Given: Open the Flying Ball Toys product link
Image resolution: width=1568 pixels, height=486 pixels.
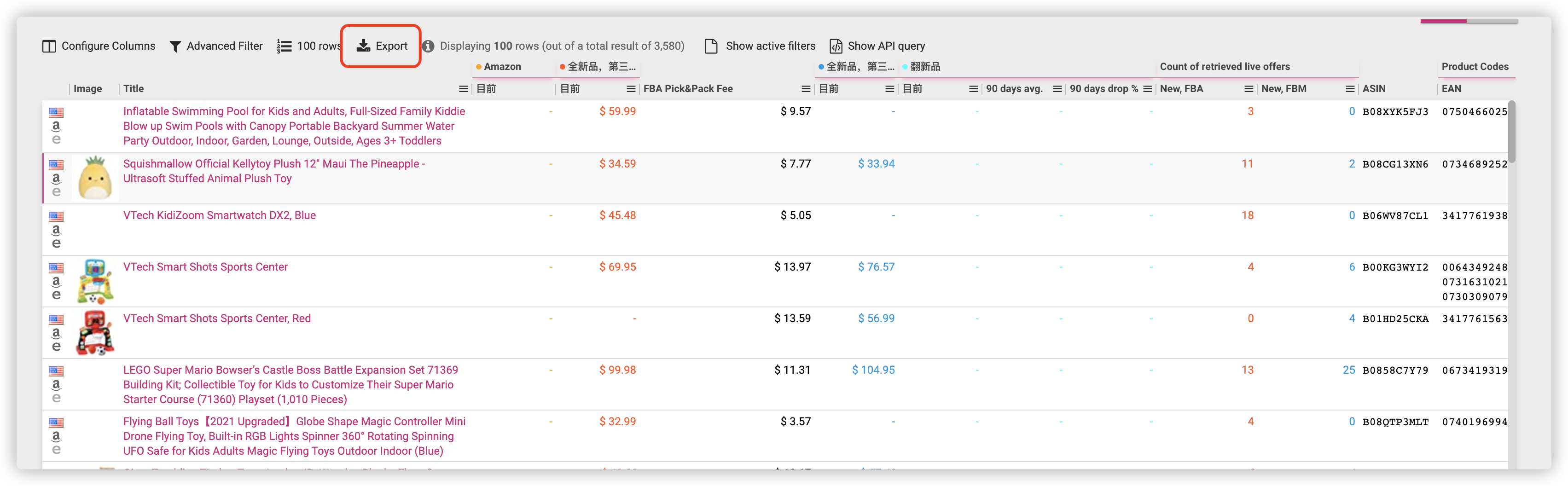Looking at the screenshot, I should coord(294,436).
